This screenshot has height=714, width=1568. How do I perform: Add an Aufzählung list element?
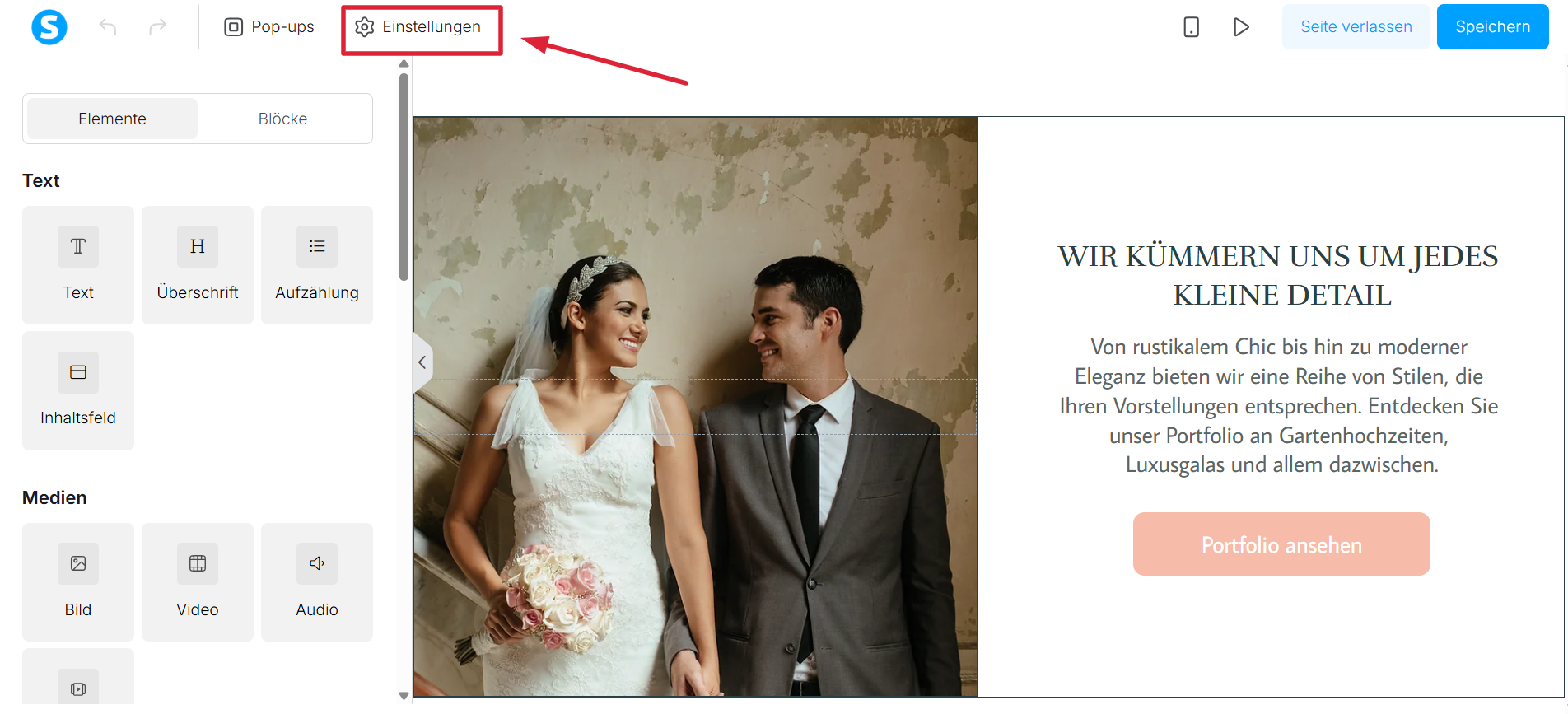point(317,265)
